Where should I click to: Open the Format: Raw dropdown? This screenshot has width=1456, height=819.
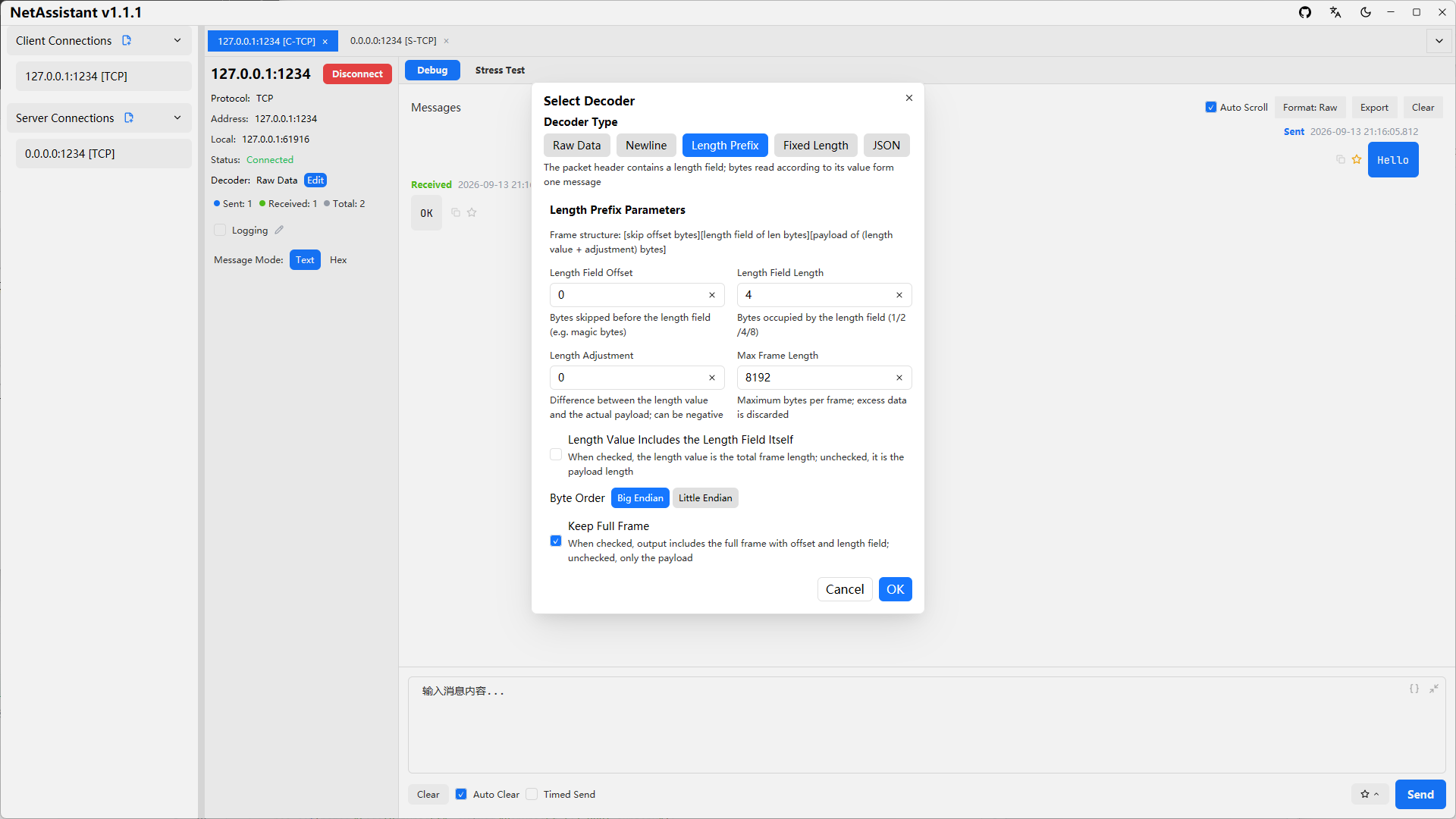coord(1310,108)
